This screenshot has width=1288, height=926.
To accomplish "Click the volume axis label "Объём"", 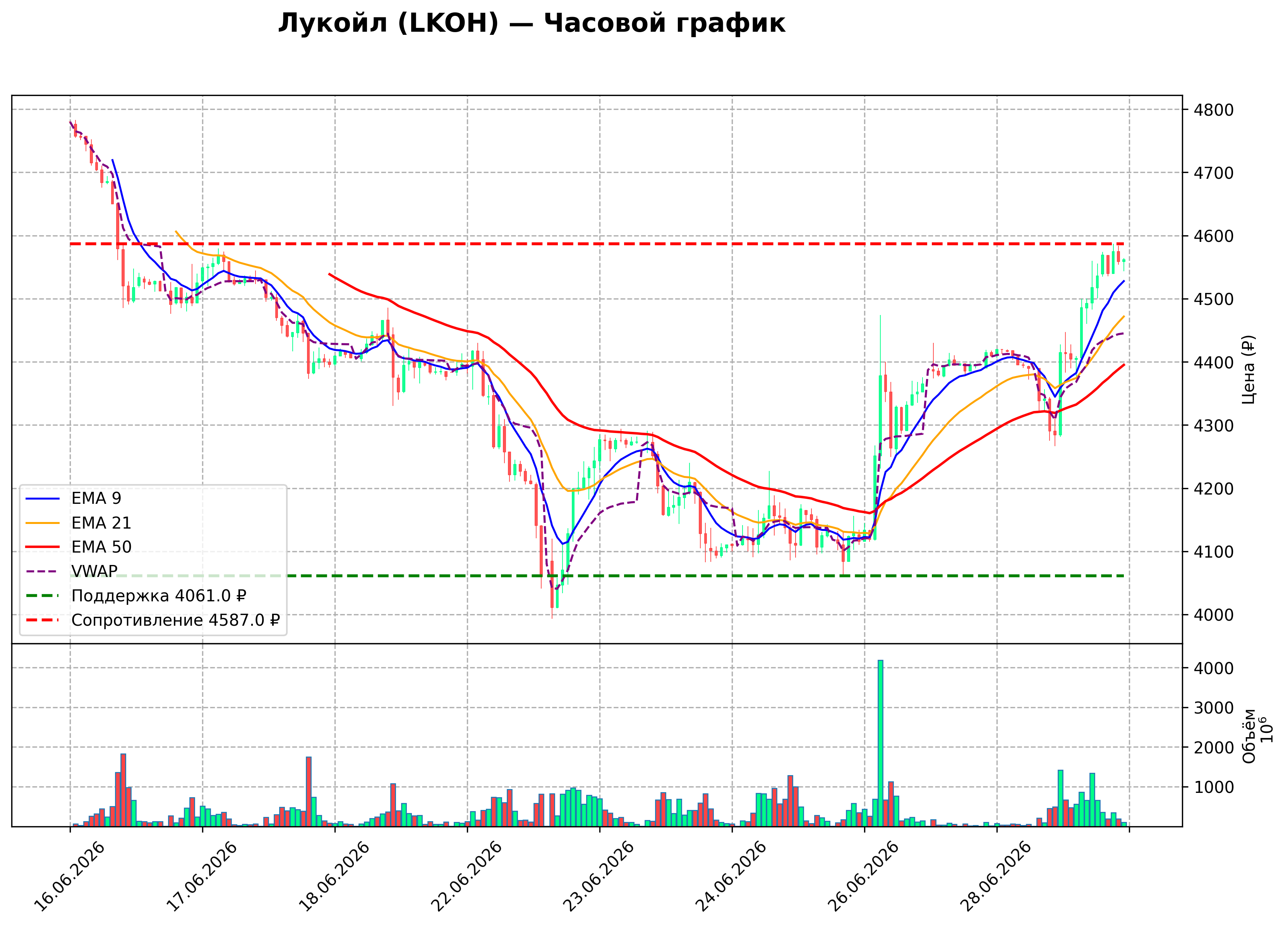I will 1249,736.
